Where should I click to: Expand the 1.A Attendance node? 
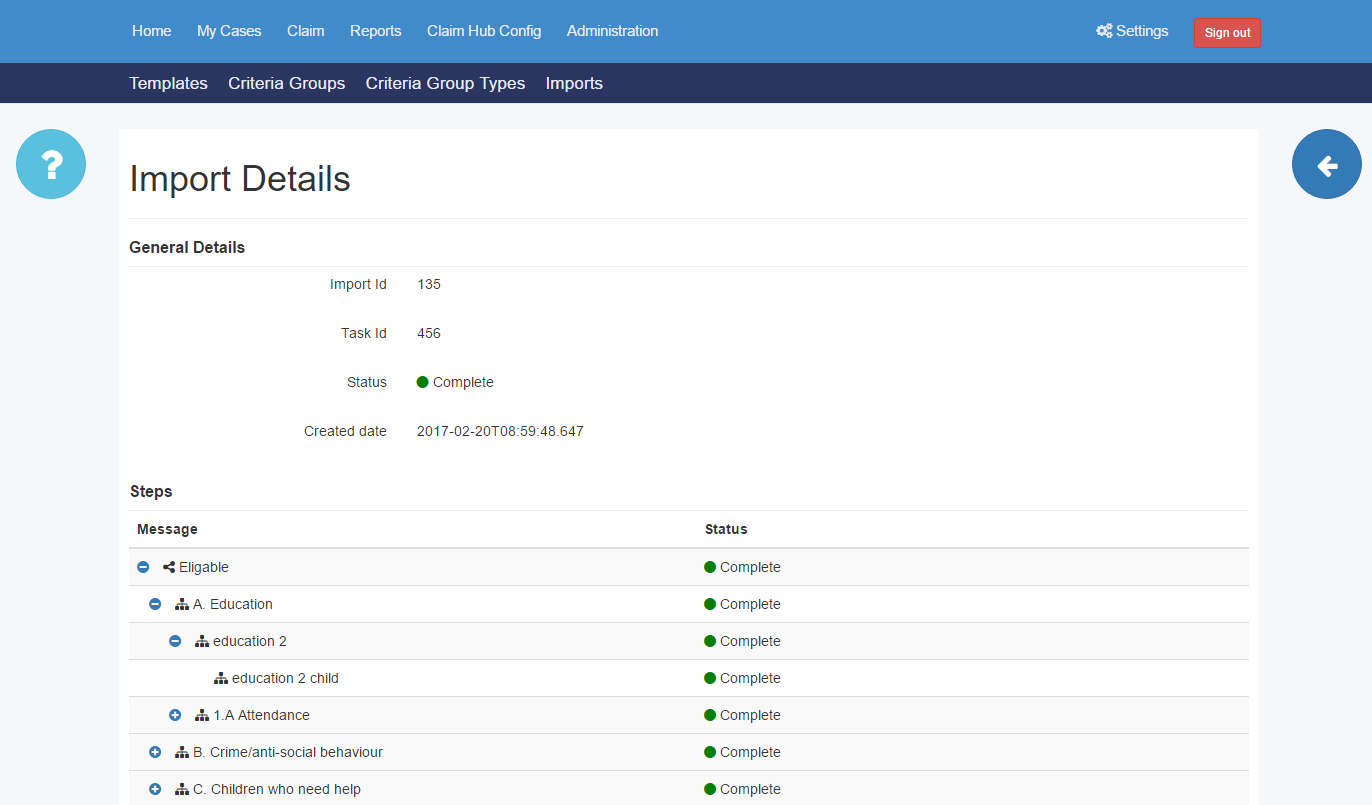tap(175, 715)
